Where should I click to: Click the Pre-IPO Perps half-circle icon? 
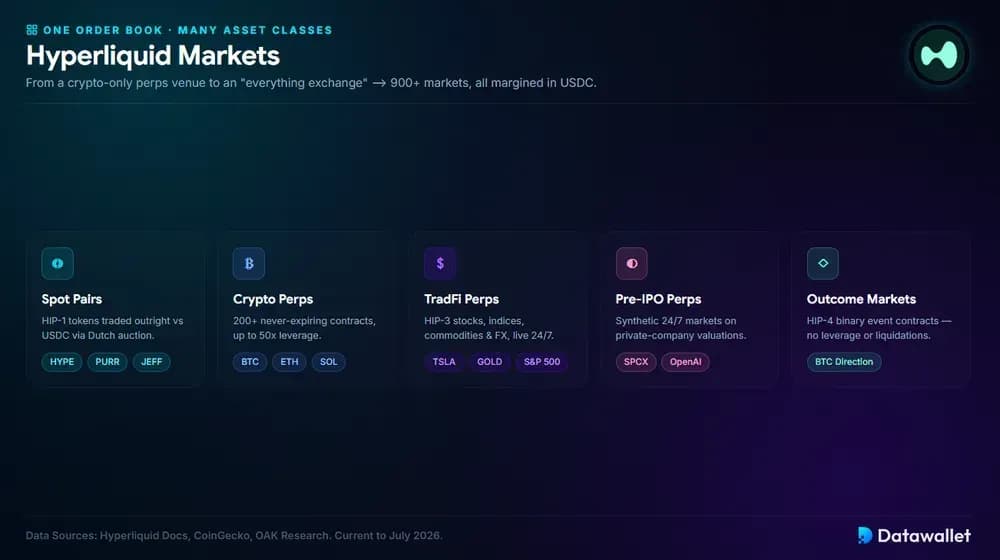[631, 263]
